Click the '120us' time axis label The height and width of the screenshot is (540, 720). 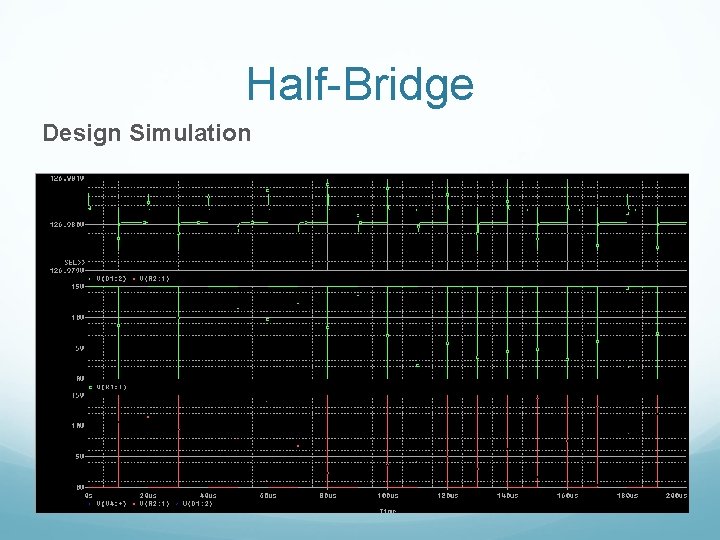(x=448, y=495)
